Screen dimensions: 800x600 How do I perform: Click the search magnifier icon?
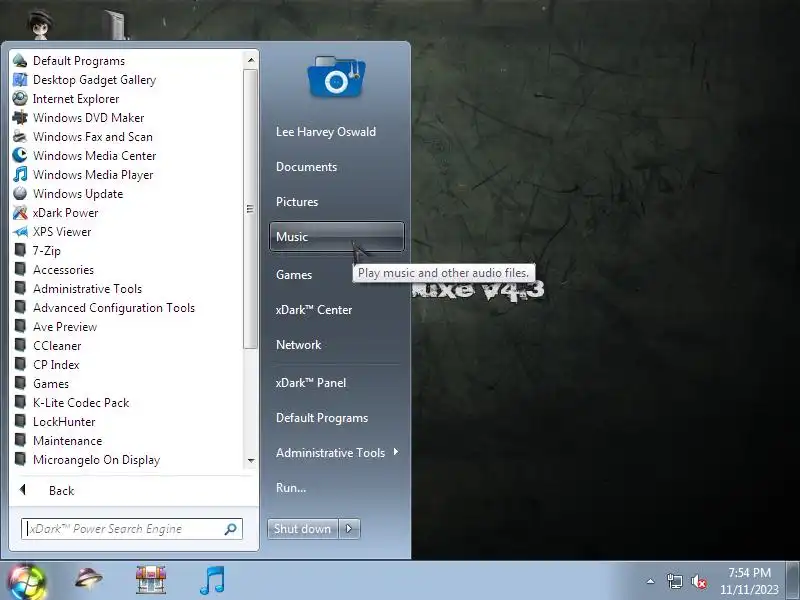(x=231, y=529)
